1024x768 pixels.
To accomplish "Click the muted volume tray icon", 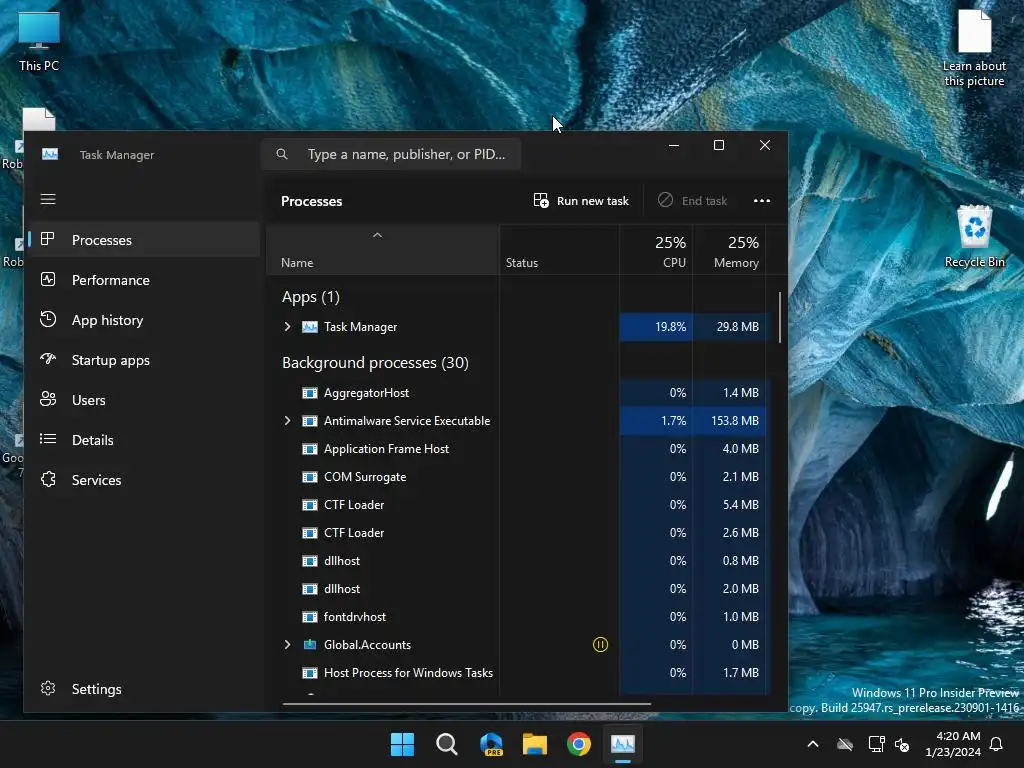I will click(902, 744).
